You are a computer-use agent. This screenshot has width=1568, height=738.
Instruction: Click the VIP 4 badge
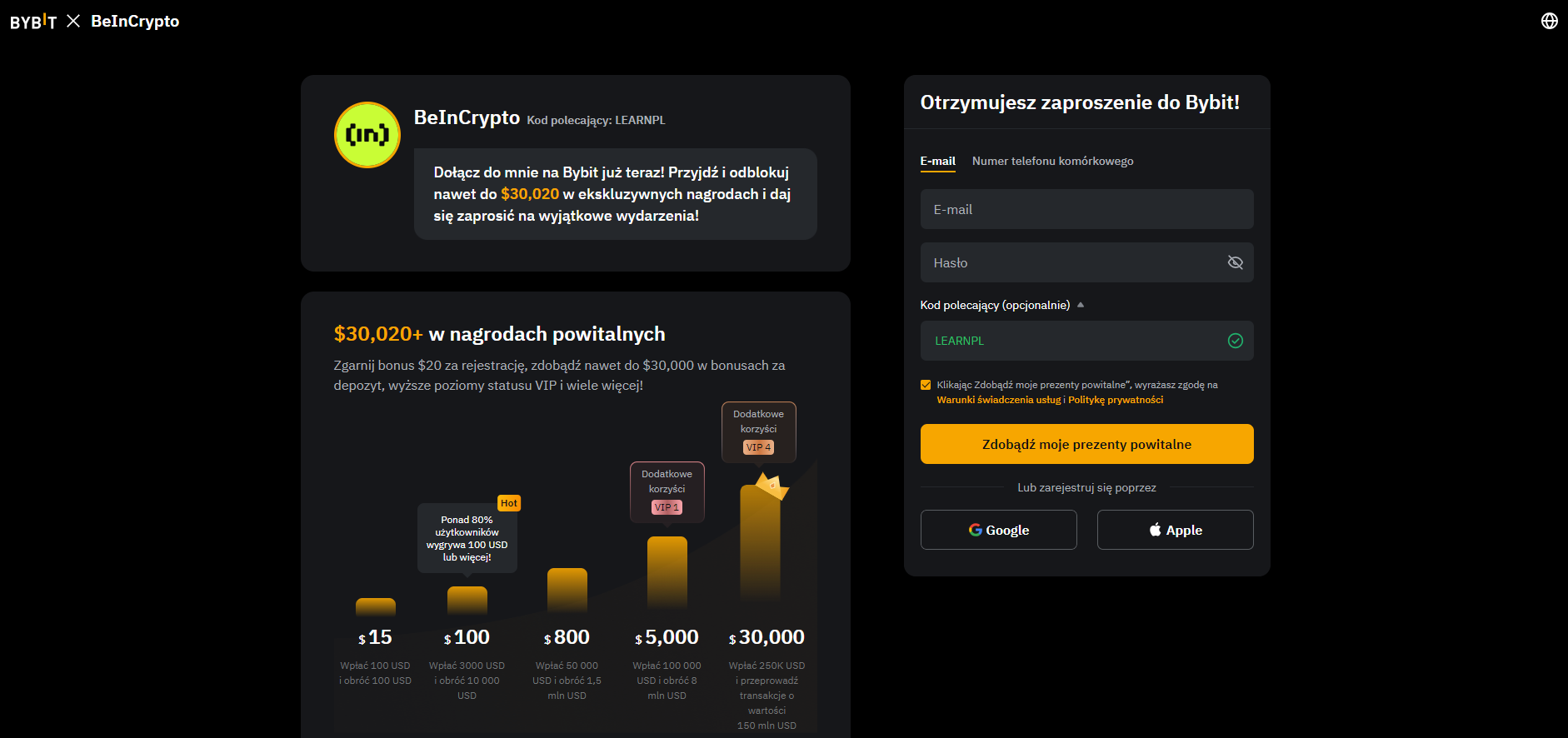(x=758, y=447)
